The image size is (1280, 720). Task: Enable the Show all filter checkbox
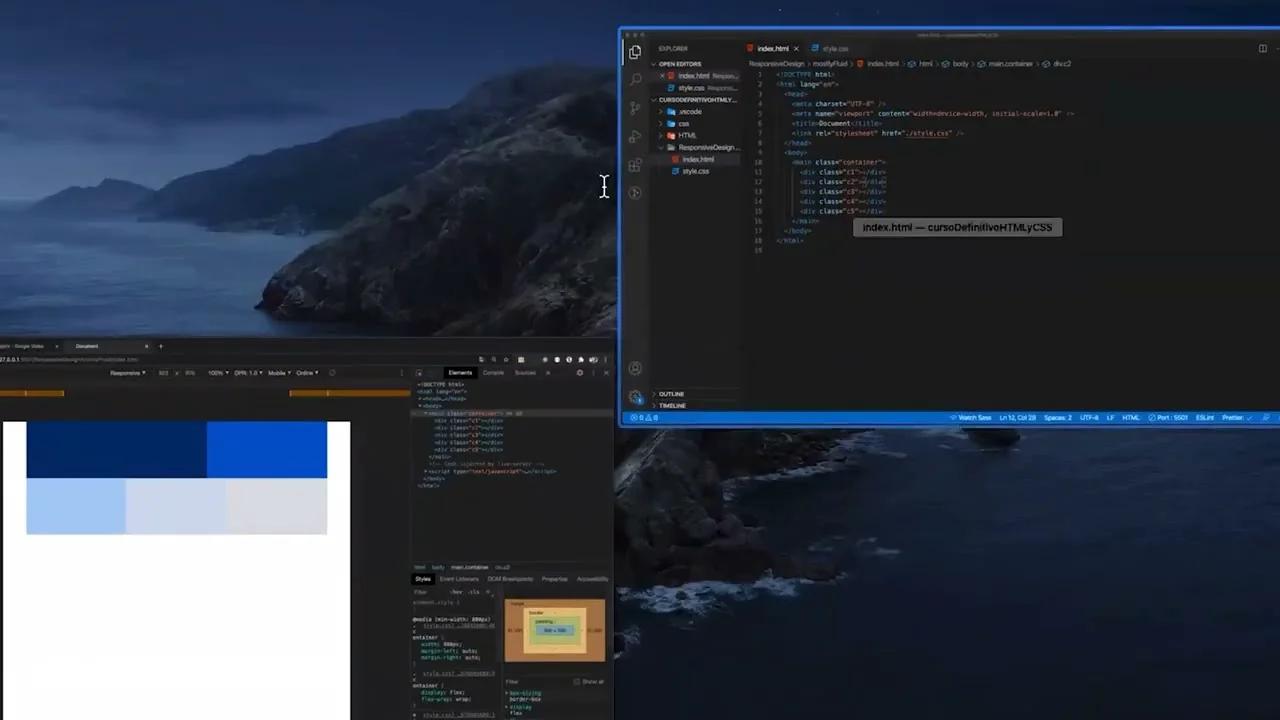pyautogui.click(x=578, y=681)
